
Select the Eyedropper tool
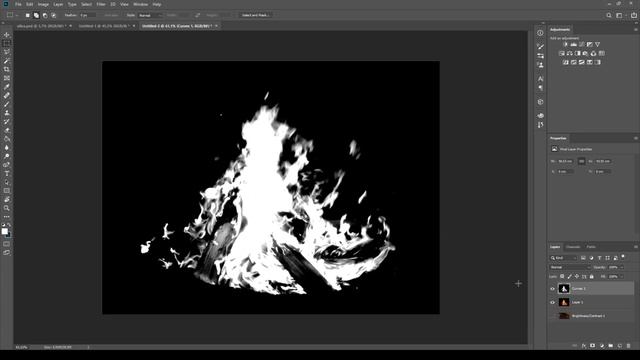(7, 87)
